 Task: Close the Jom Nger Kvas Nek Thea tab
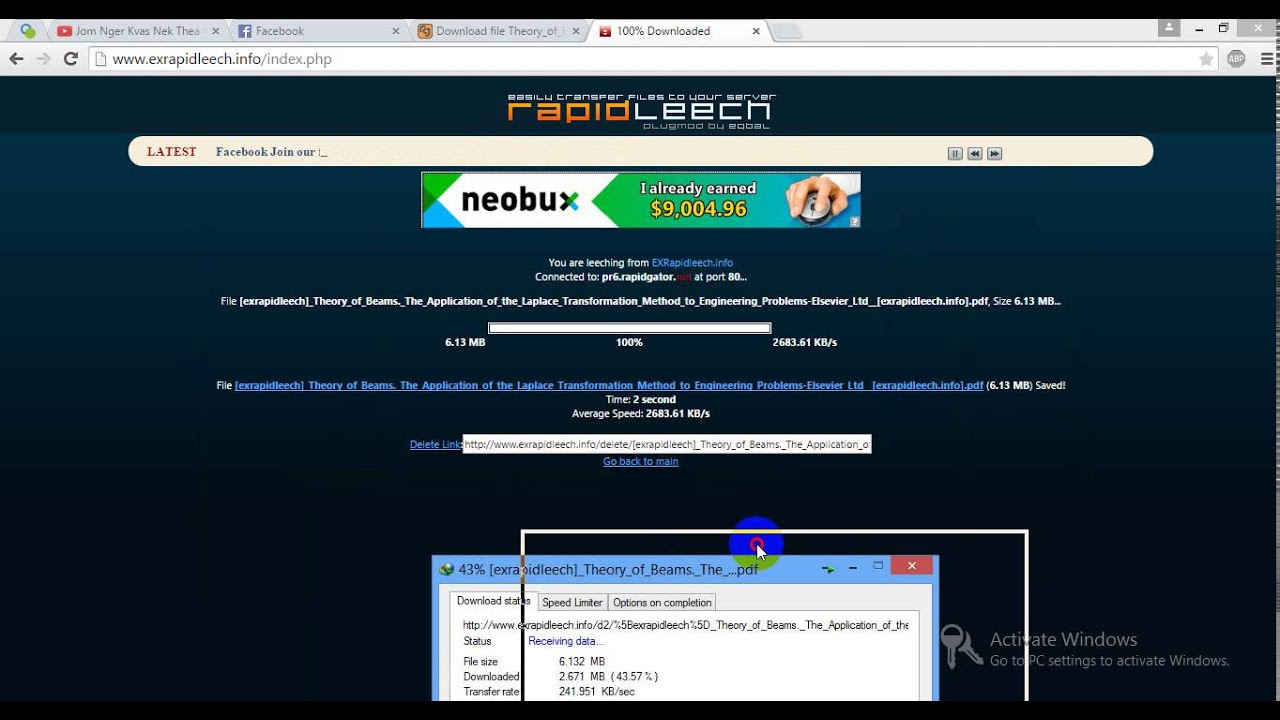pos(215,31)
